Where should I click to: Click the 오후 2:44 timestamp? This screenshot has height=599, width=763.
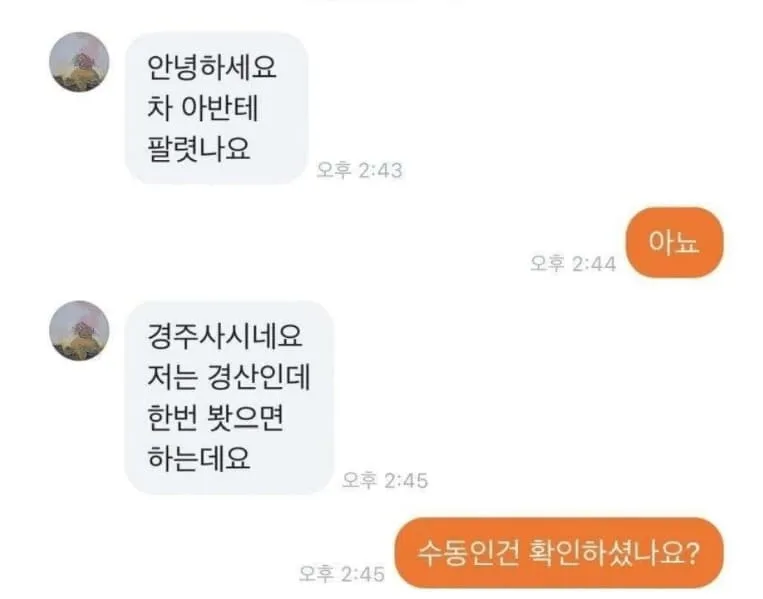[573, 264]
